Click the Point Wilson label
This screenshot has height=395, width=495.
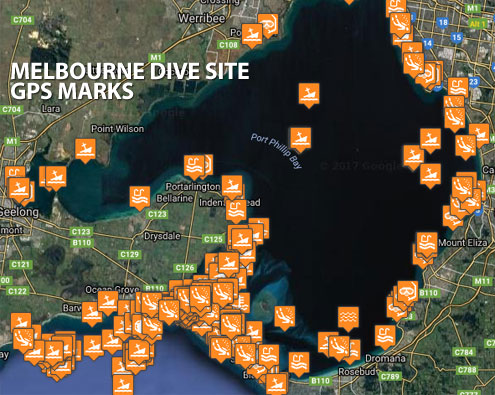pyautogui.click(x=118, y=129)
